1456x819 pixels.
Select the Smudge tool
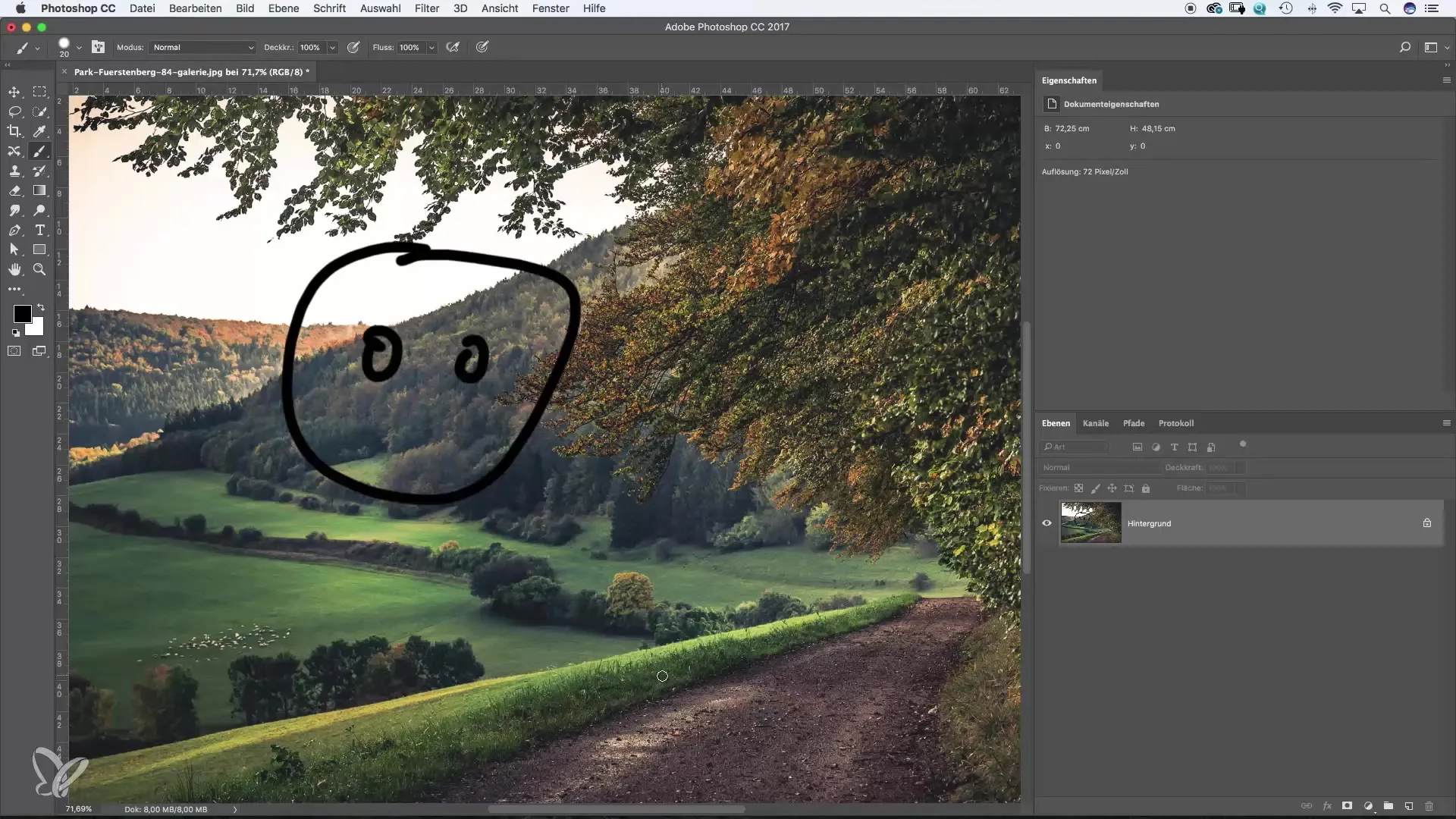click(x=14, y=210)
